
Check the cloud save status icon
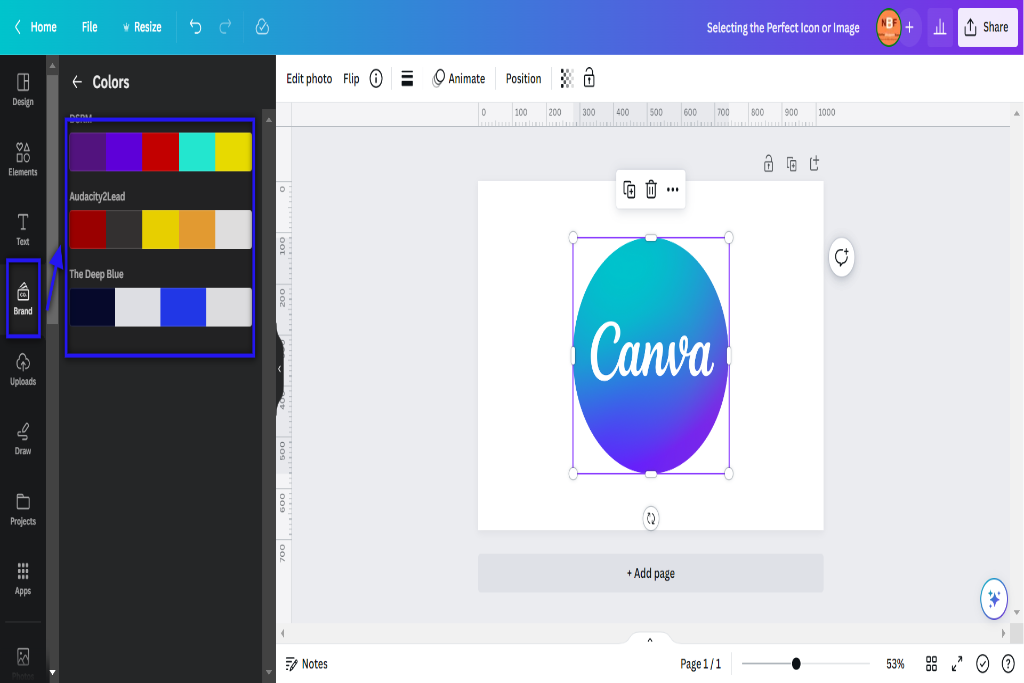click(x=262, y=27)
